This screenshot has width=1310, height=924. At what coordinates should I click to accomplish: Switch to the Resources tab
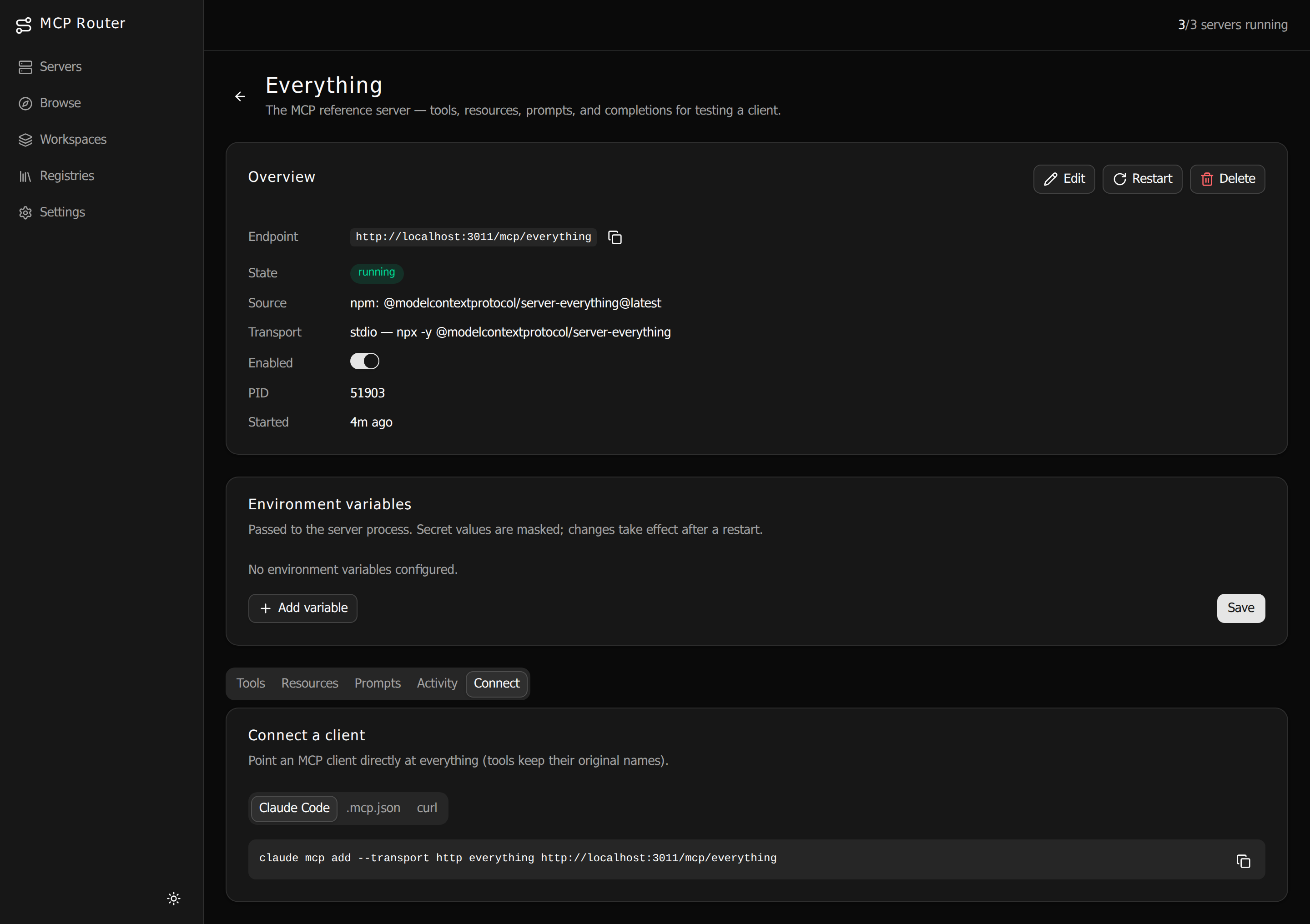(310, 683)
